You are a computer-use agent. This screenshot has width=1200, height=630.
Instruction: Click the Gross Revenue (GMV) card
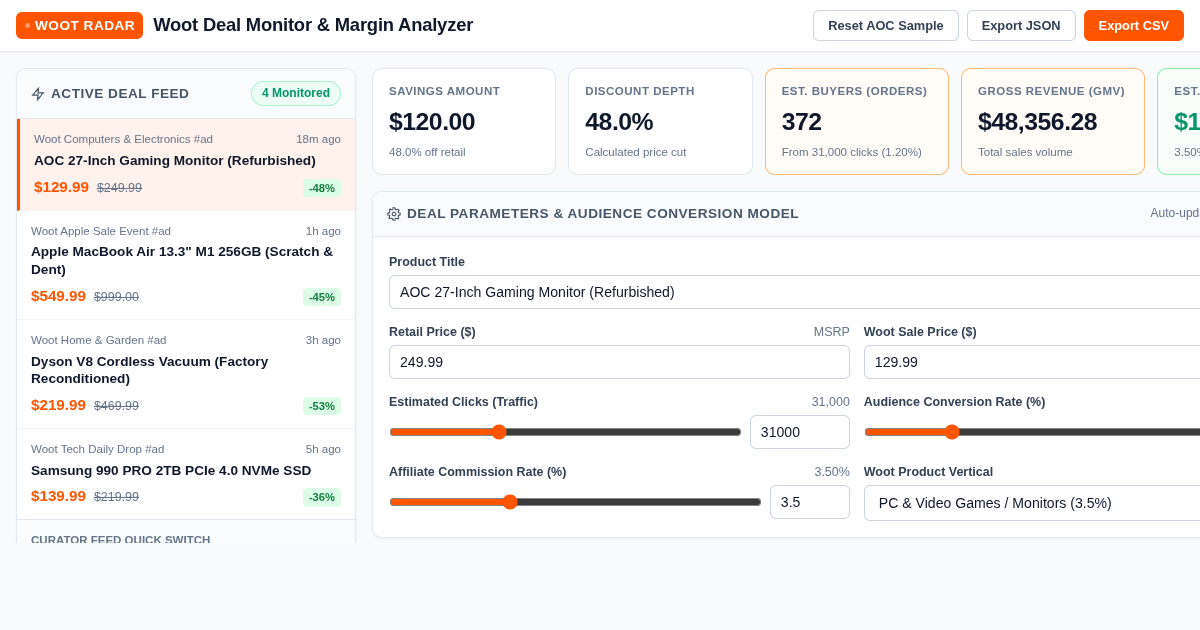tap(1053, 122)
